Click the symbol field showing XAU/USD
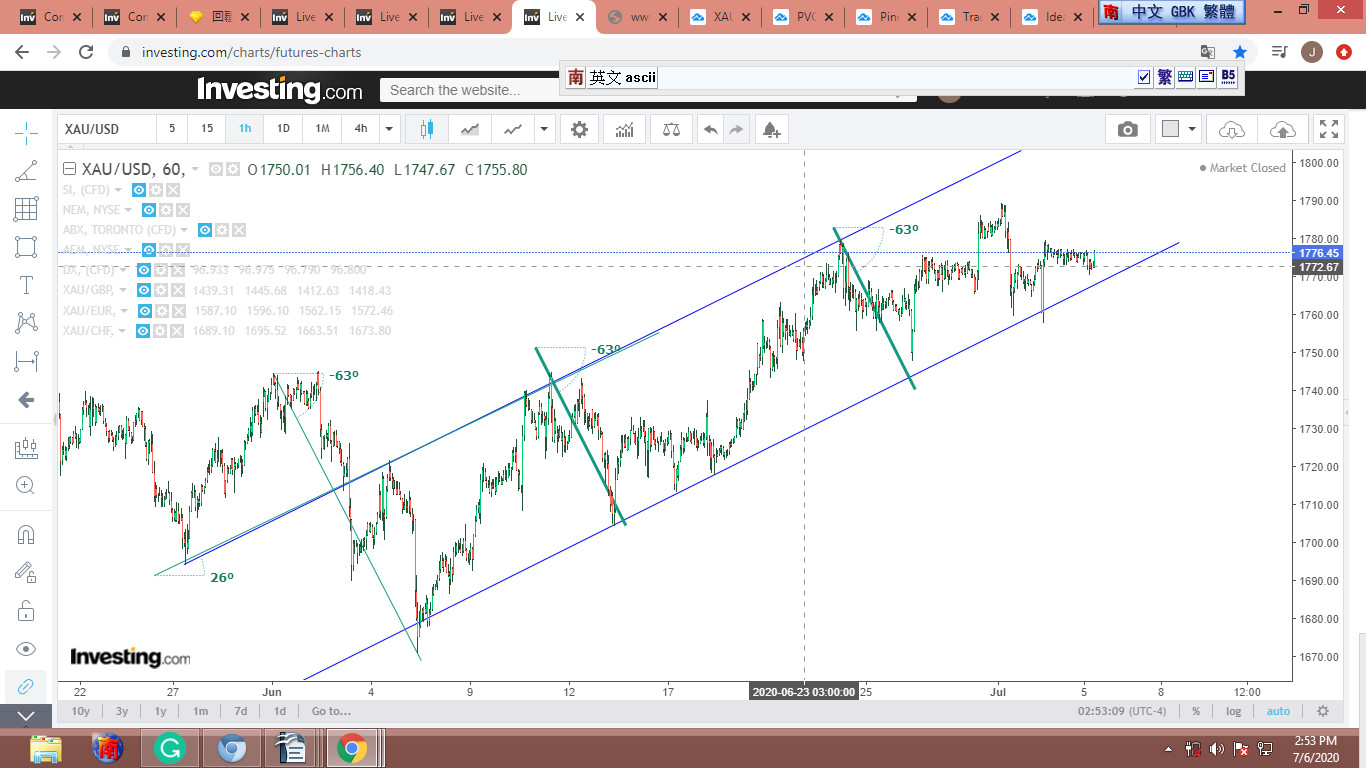 click(107, 129)
